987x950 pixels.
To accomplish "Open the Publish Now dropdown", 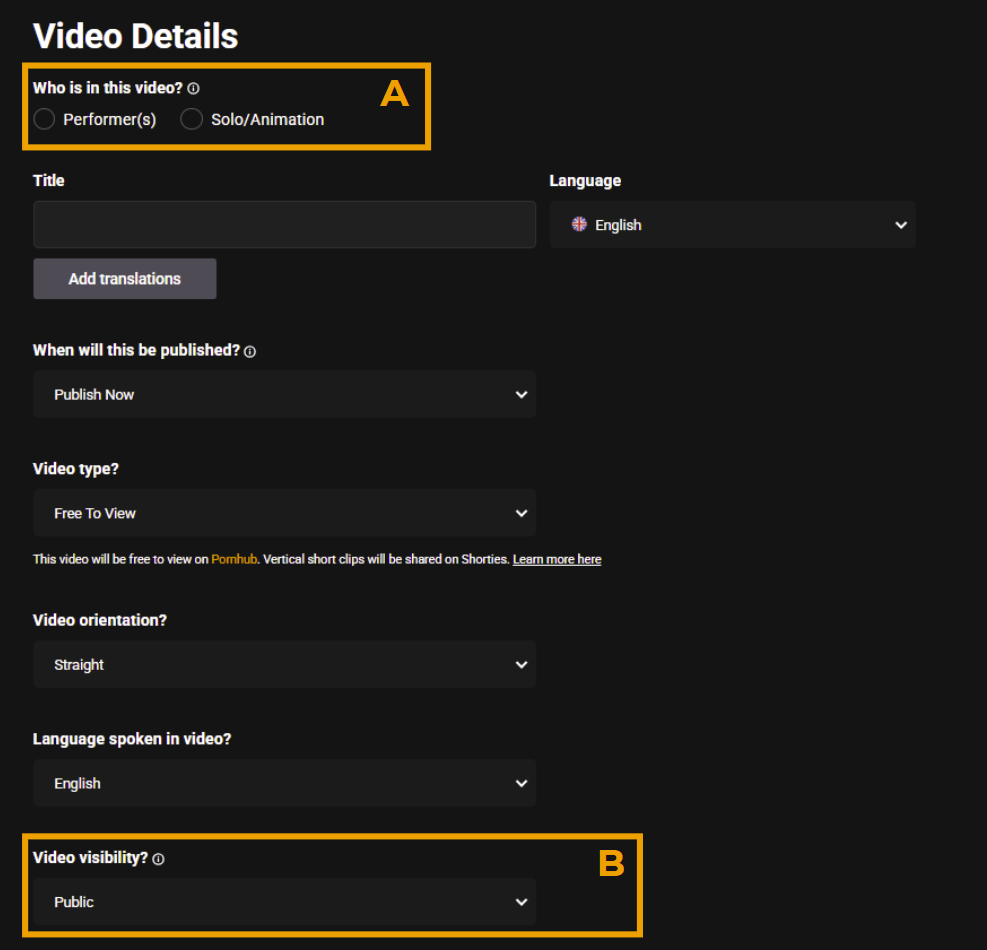I will [285, 395].
